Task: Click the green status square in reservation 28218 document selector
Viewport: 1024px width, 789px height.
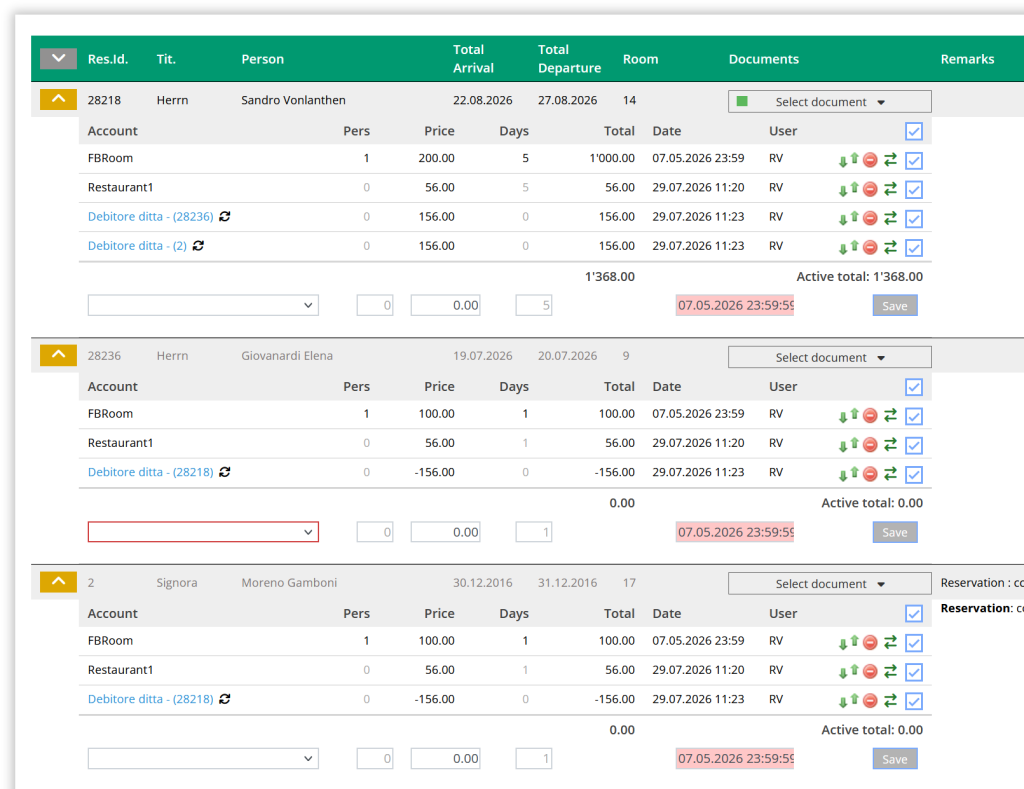Action: 742,101
